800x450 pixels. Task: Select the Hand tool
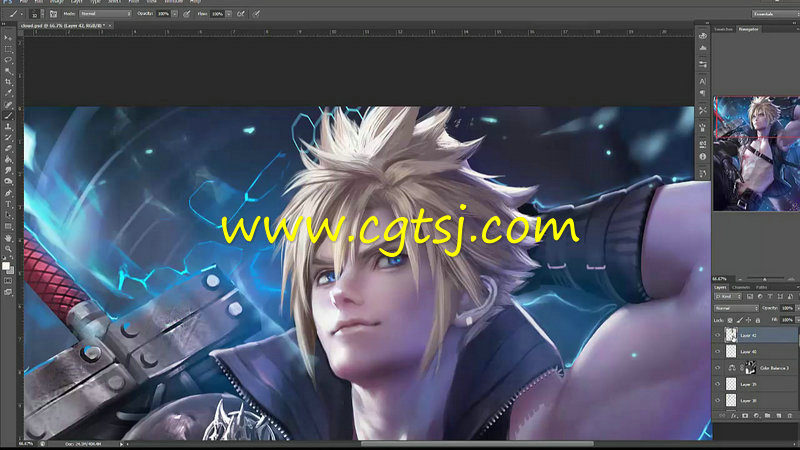click(x=8, y=238)
